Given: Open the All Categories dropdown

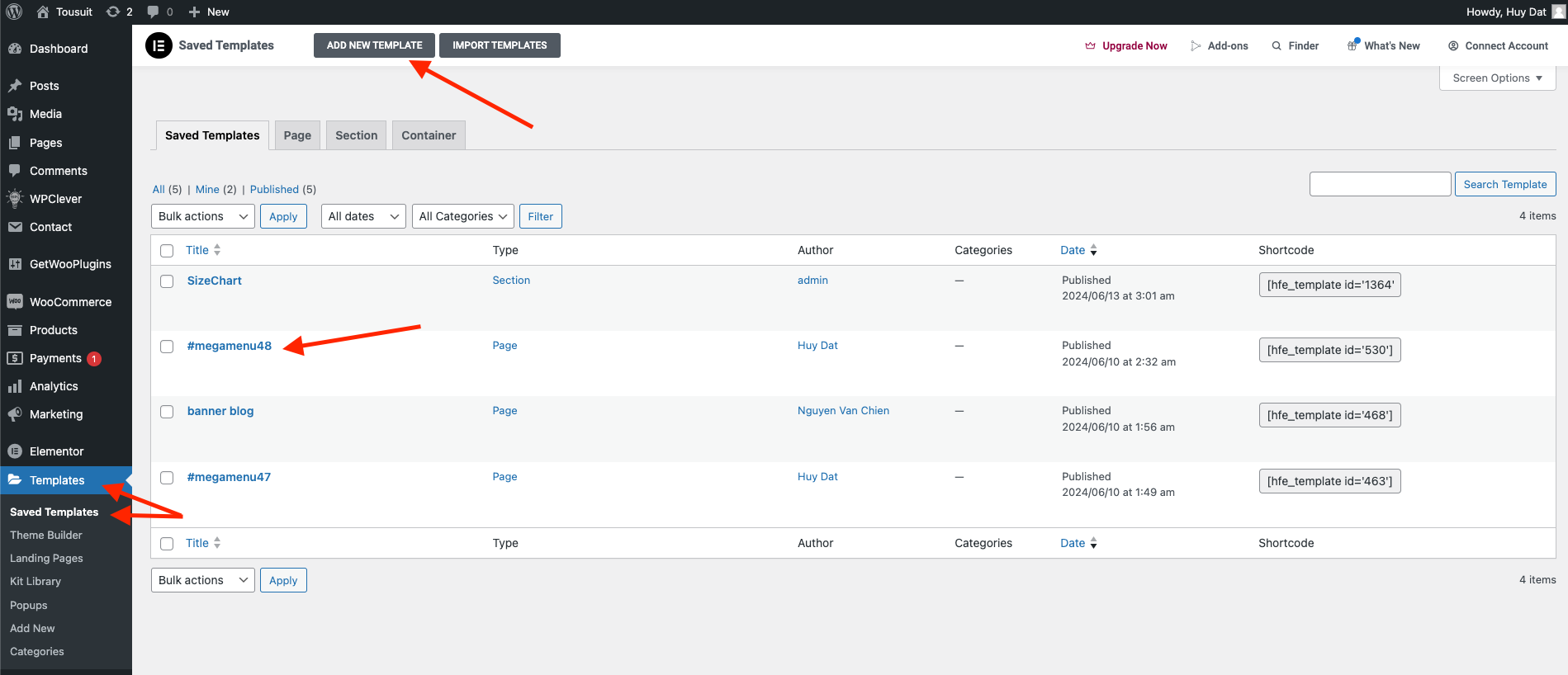Looking at the screenshot, I should [462, 216].
